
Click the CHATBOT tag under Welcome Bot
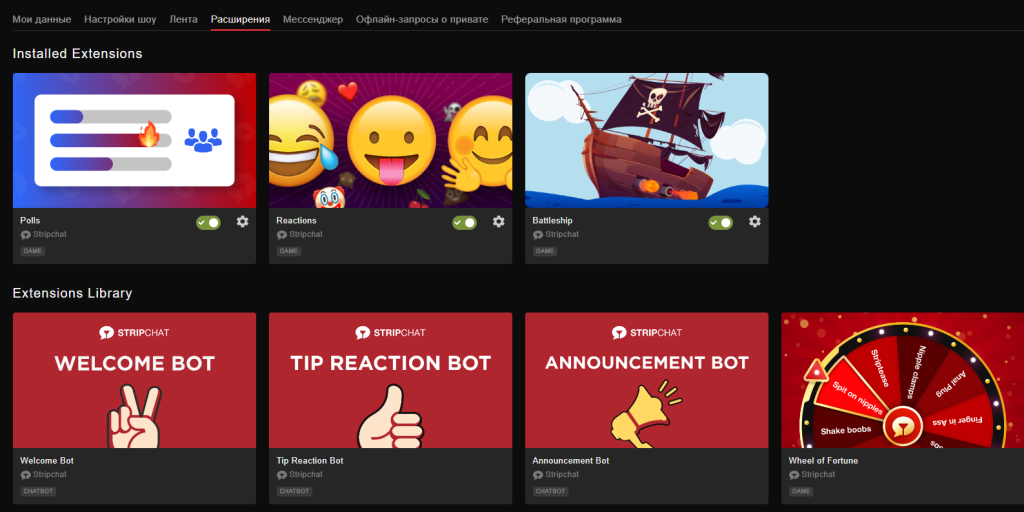39,491
